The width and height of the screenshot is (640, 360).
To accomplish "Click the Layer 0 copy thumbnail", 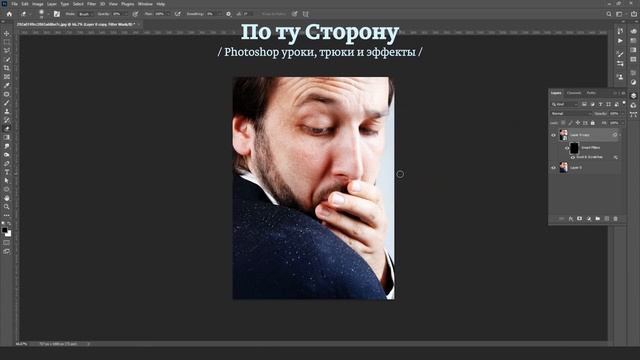I will pos(564,135).
